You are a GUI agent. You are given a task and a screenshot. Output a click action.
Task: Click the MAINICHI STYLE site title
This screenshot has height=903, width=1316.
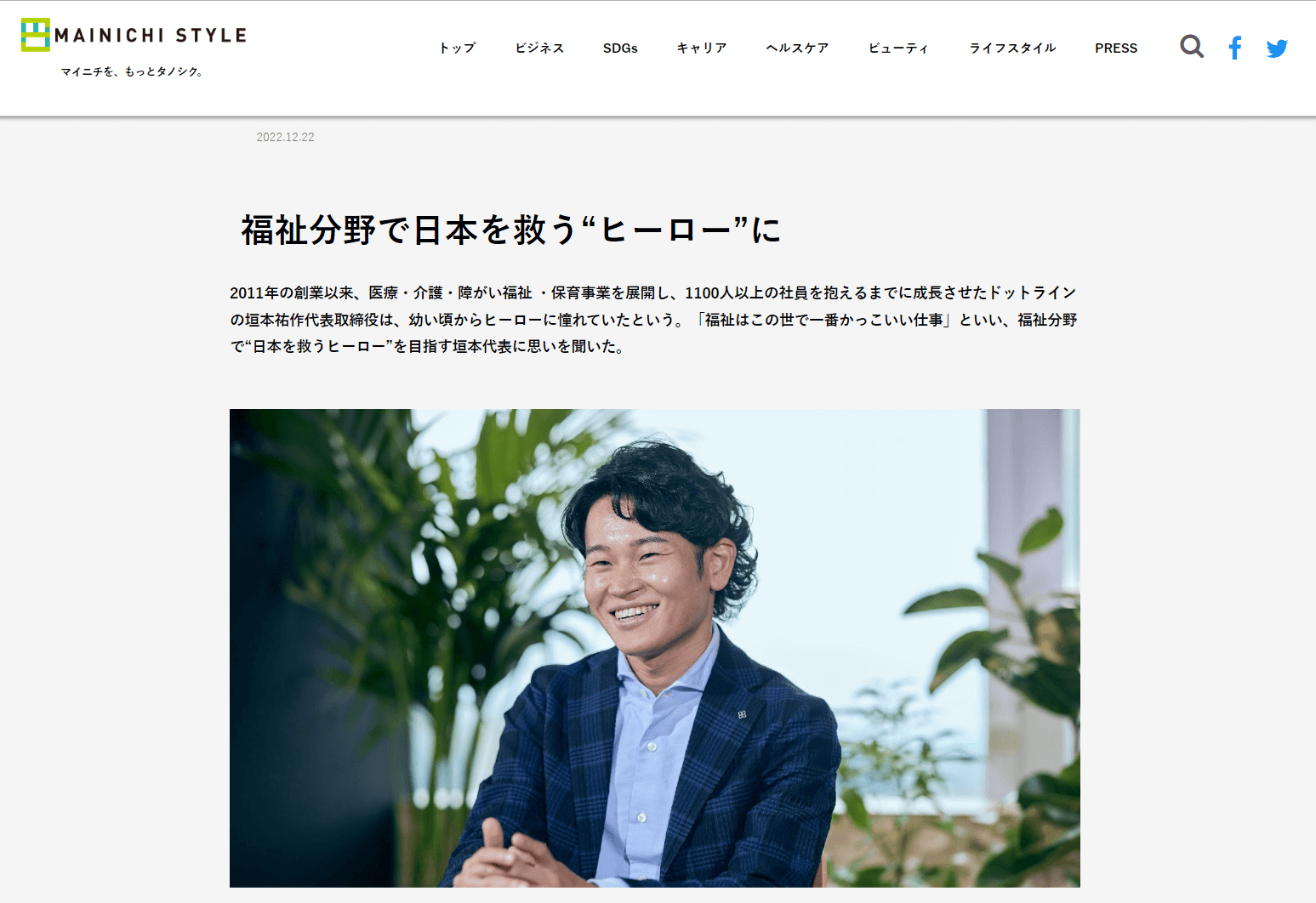coord(151,35)
